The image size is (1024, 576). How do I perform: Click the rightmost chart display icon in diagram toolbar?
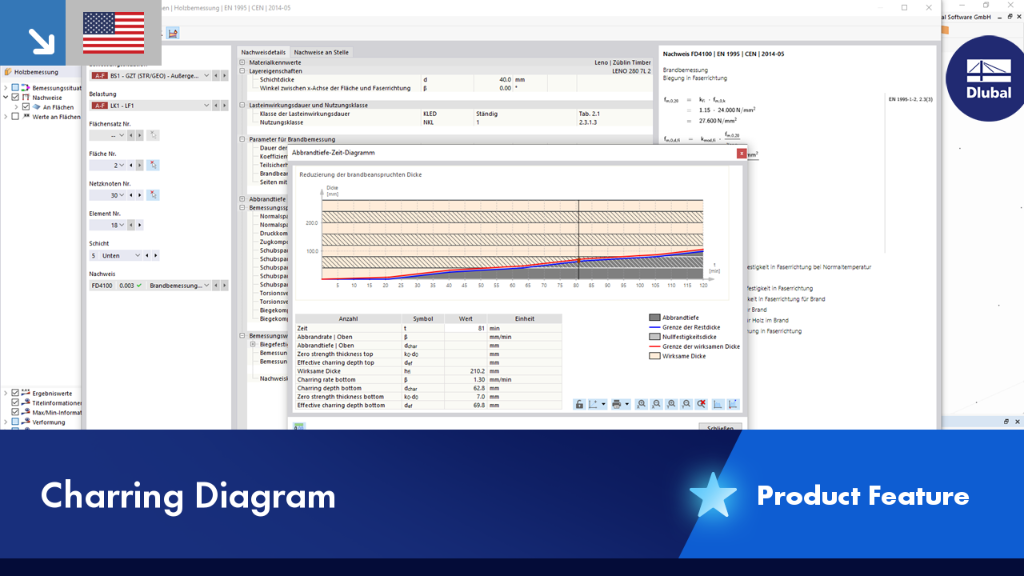click(x=733, y=404)
